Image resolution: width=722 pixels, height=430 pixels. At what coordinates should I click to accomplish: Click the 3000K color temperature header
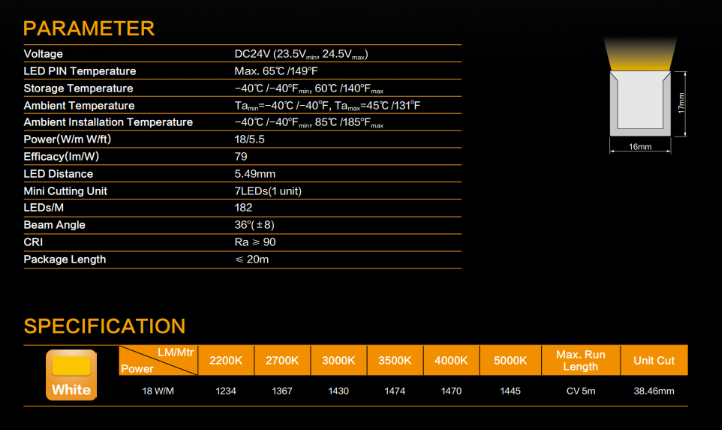tap(339, 360)
